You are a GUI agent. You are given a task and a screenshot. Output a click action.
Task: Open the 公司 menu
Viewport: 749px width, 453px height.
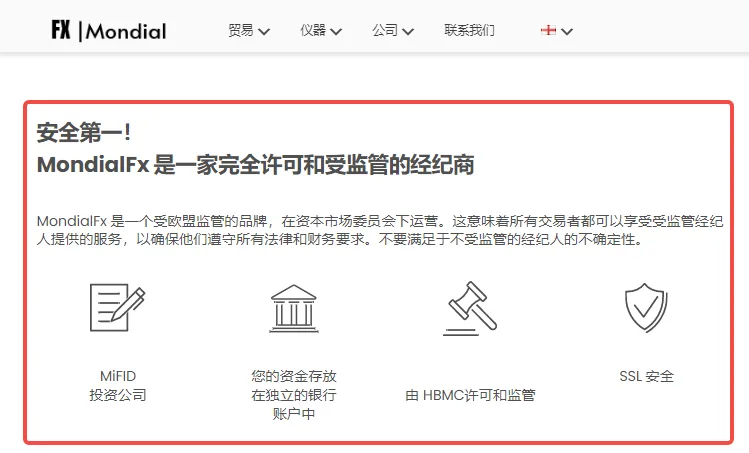[x=385, y=31]
